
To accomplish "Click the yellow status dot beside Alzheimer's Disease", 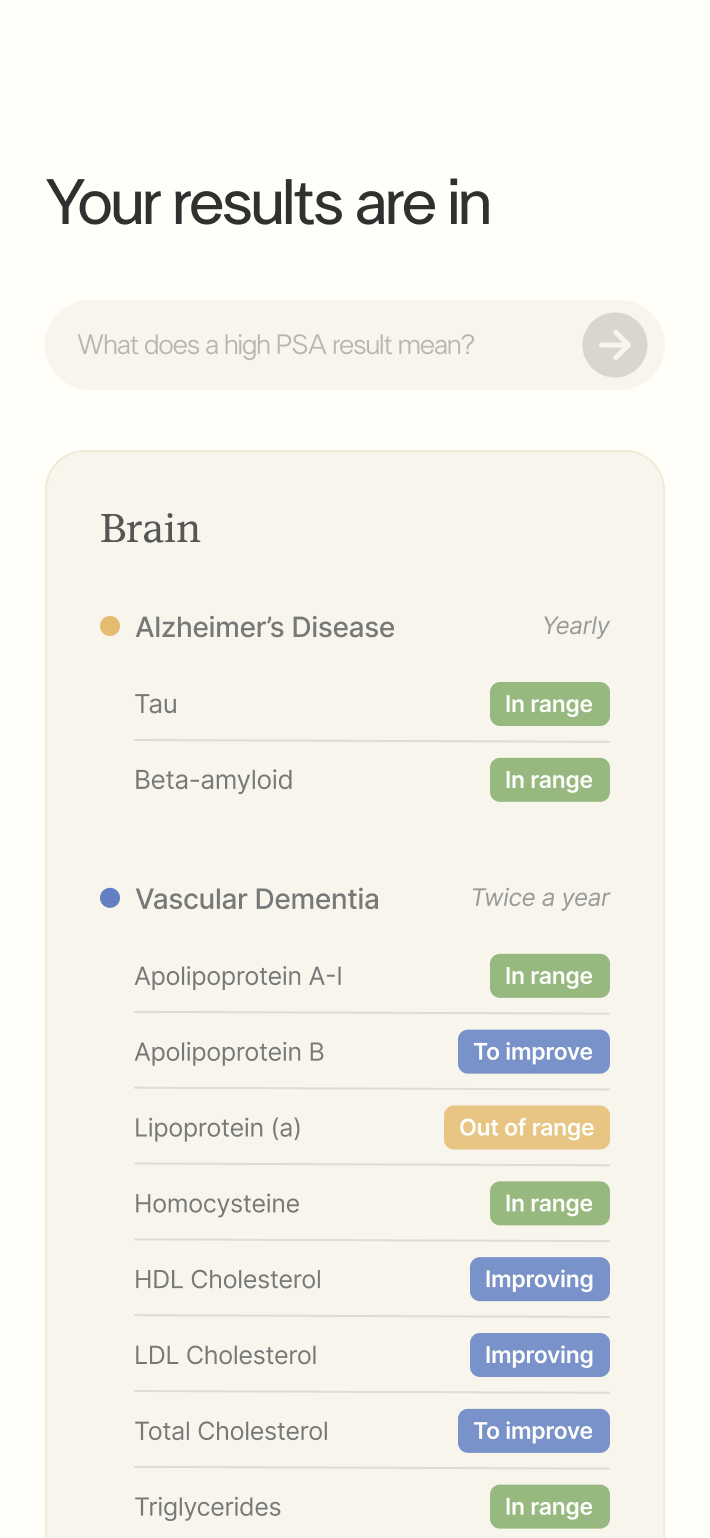I will click(109, 625).
